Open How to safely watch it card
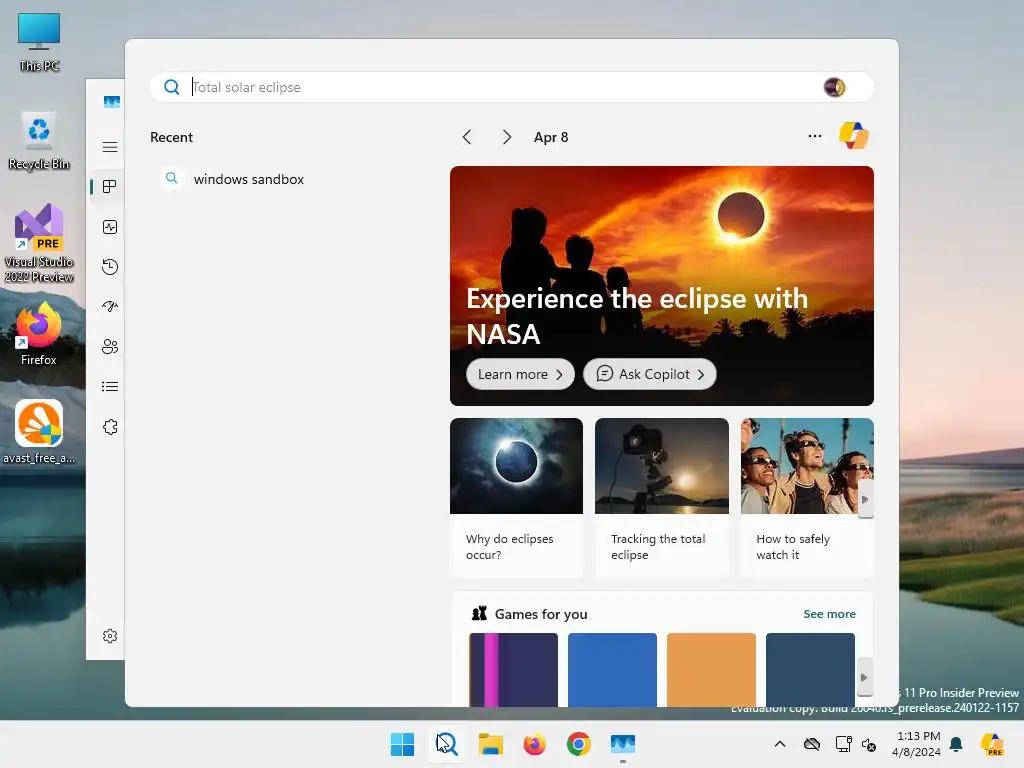1024x768 pixels. [807, 498]
